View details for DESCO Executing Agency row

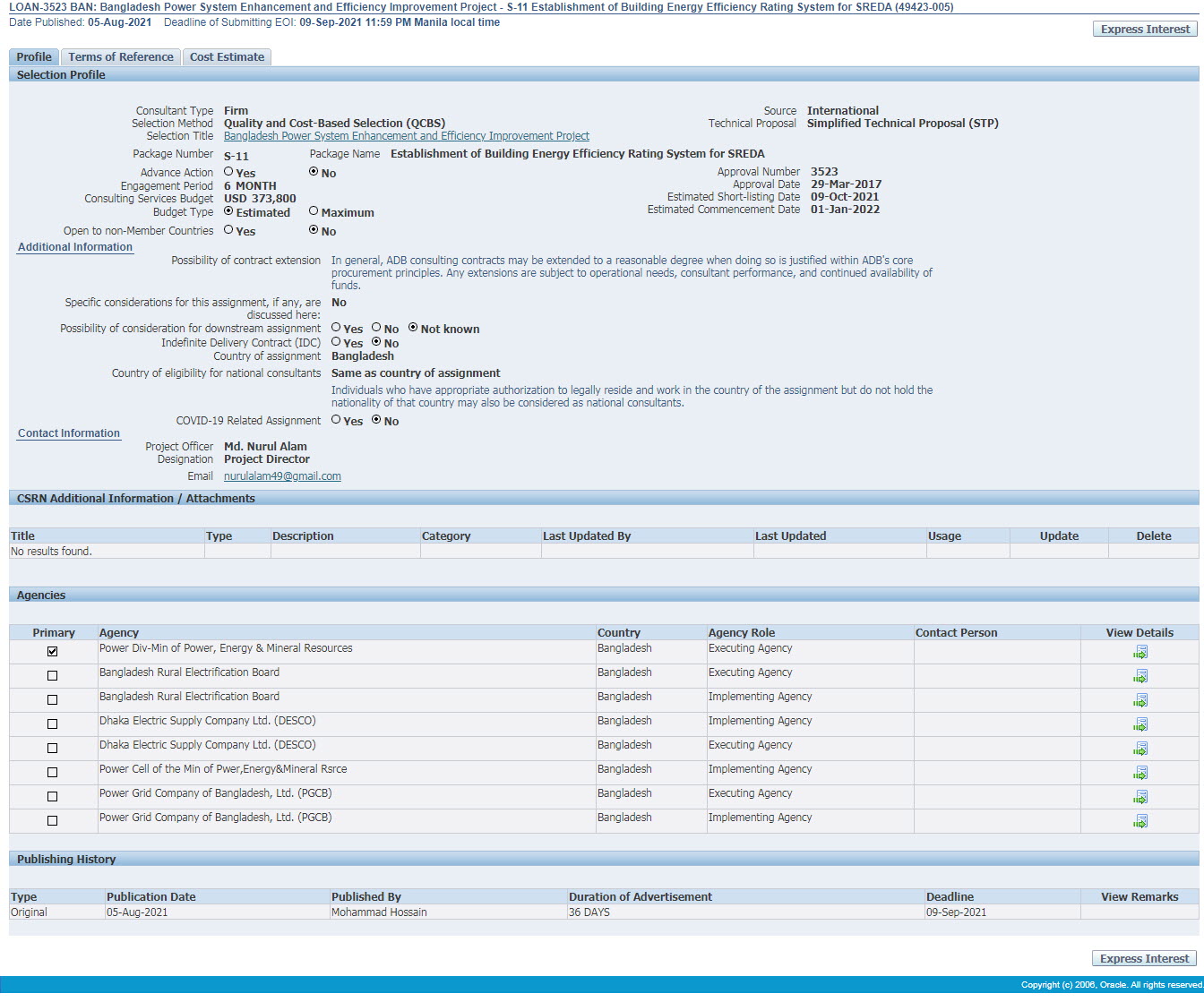[x=1139, y=749]
